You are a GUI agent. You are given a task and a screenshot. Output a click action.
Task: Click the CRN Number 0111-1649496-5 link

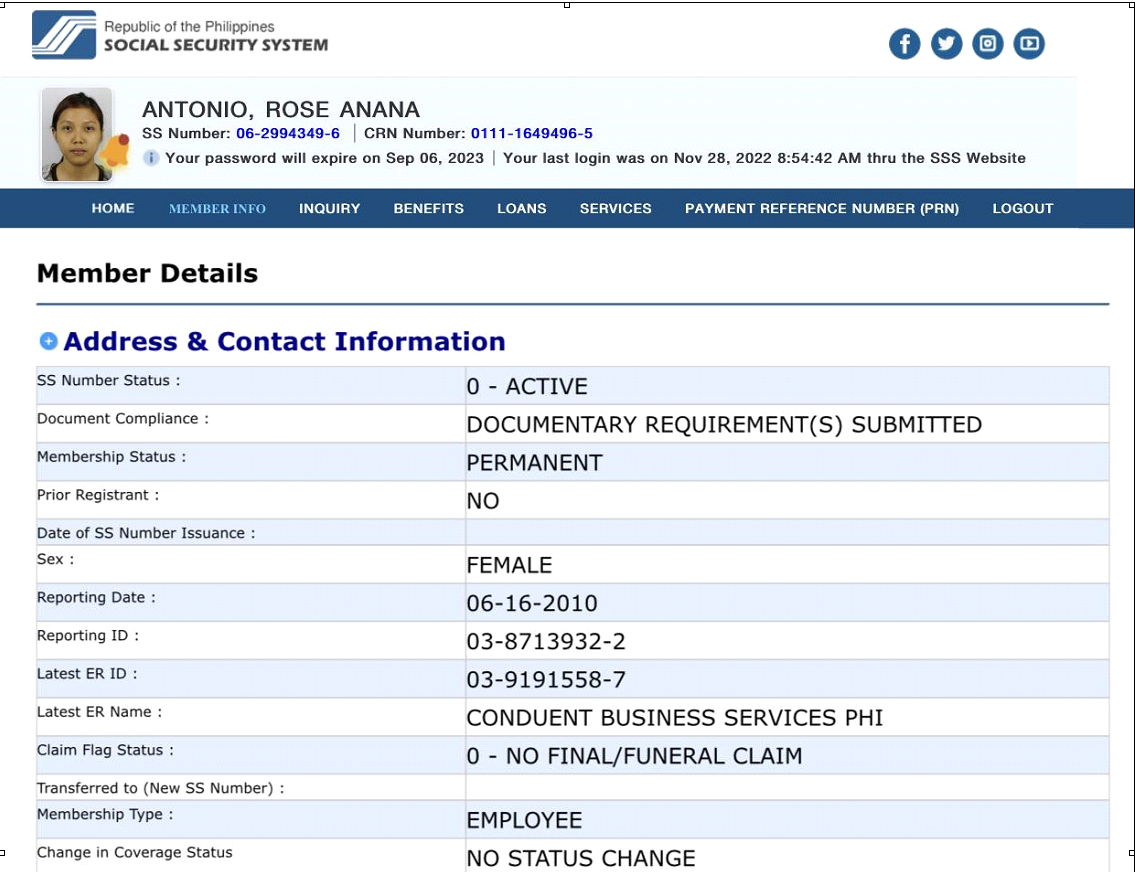531,134
